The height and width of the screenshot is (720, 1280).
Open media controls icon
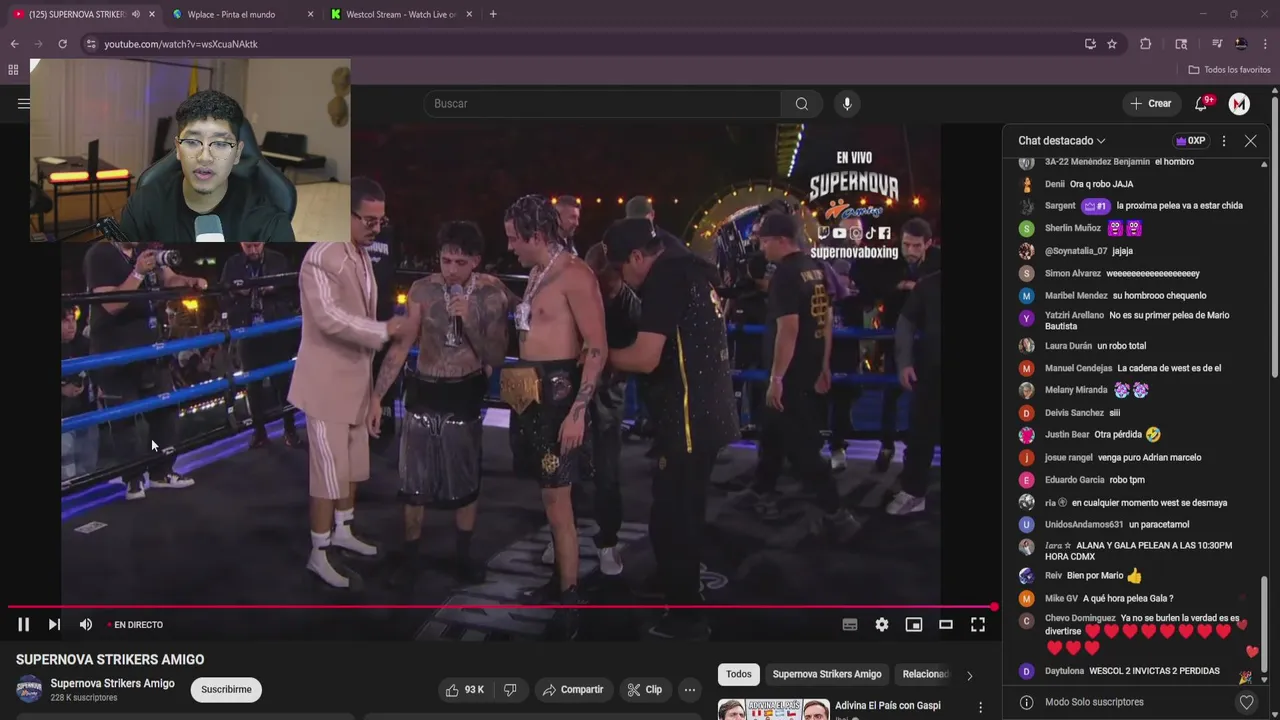[x=1217, y=44]
